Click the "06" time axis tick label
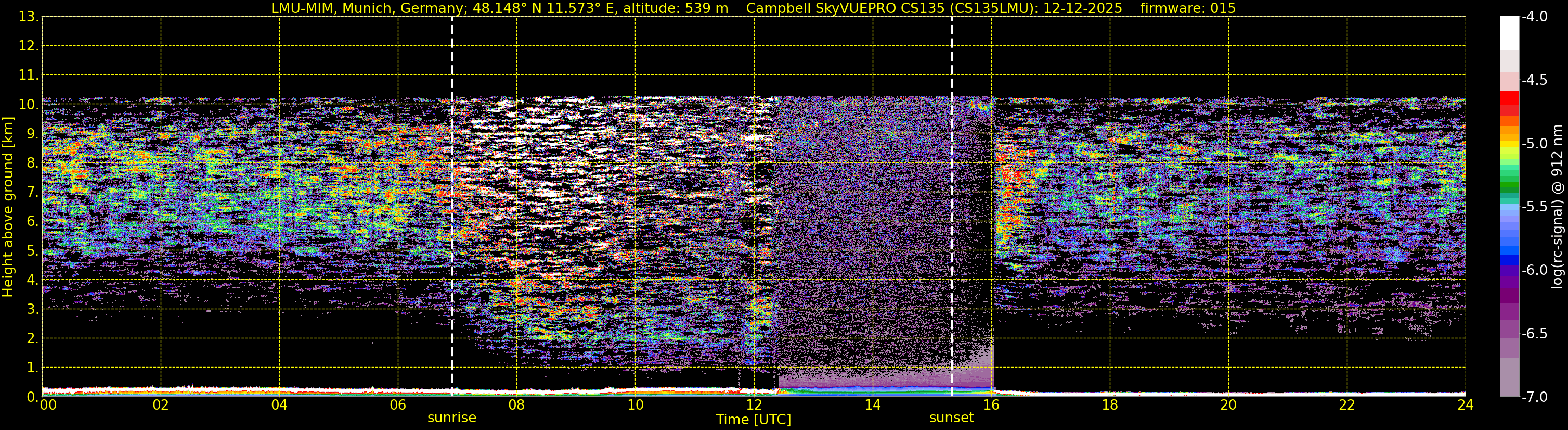1568x430 pixels. 398,405
